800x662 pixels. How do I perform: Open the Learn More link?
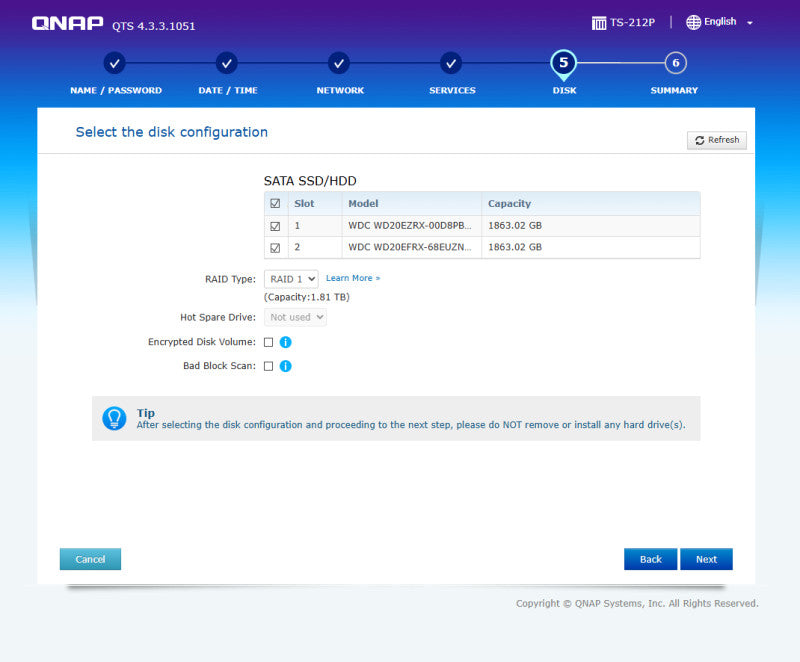tap(353, 278)
